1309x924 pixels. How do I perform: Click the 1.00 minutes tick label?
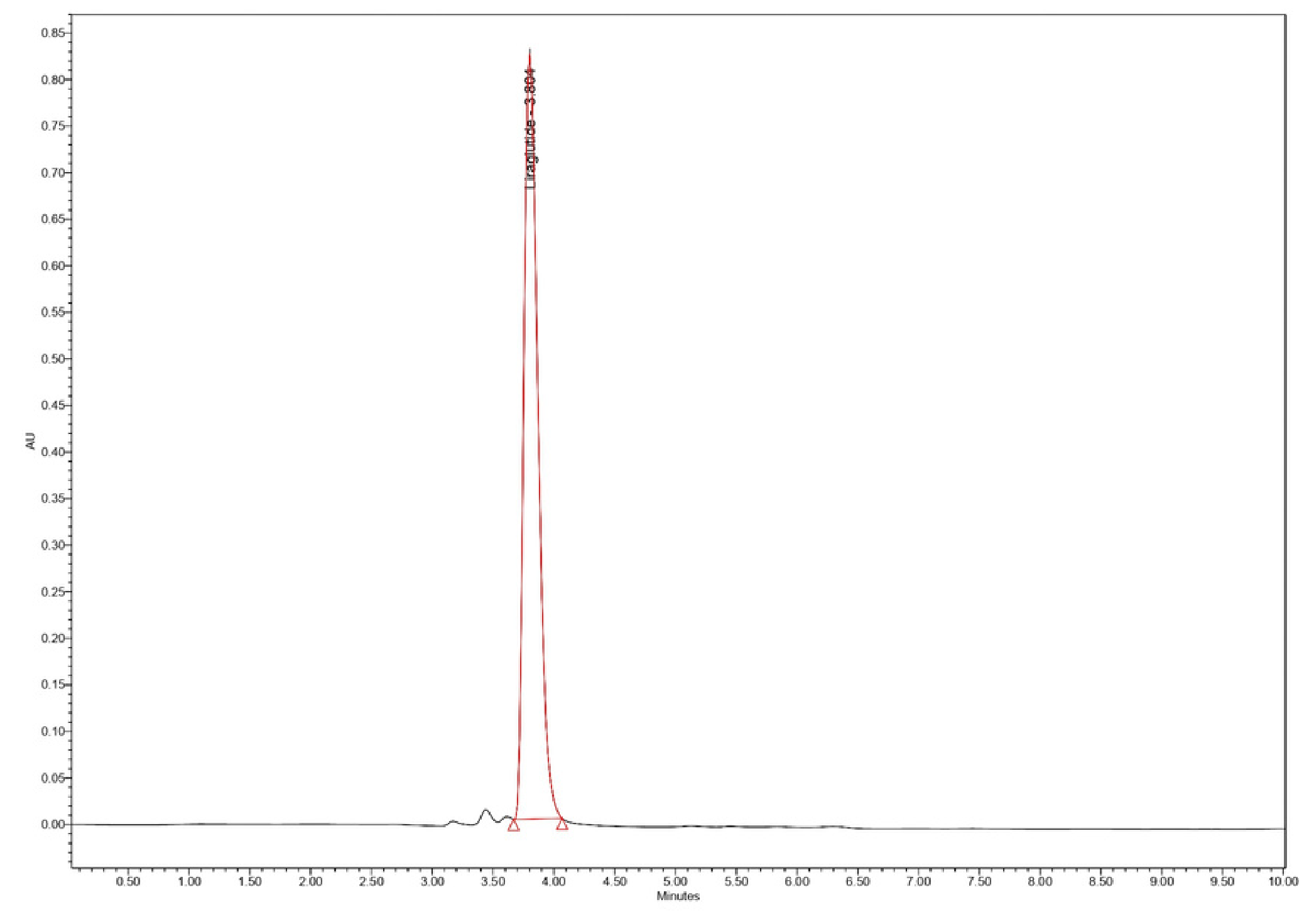[x=189, y=881]
